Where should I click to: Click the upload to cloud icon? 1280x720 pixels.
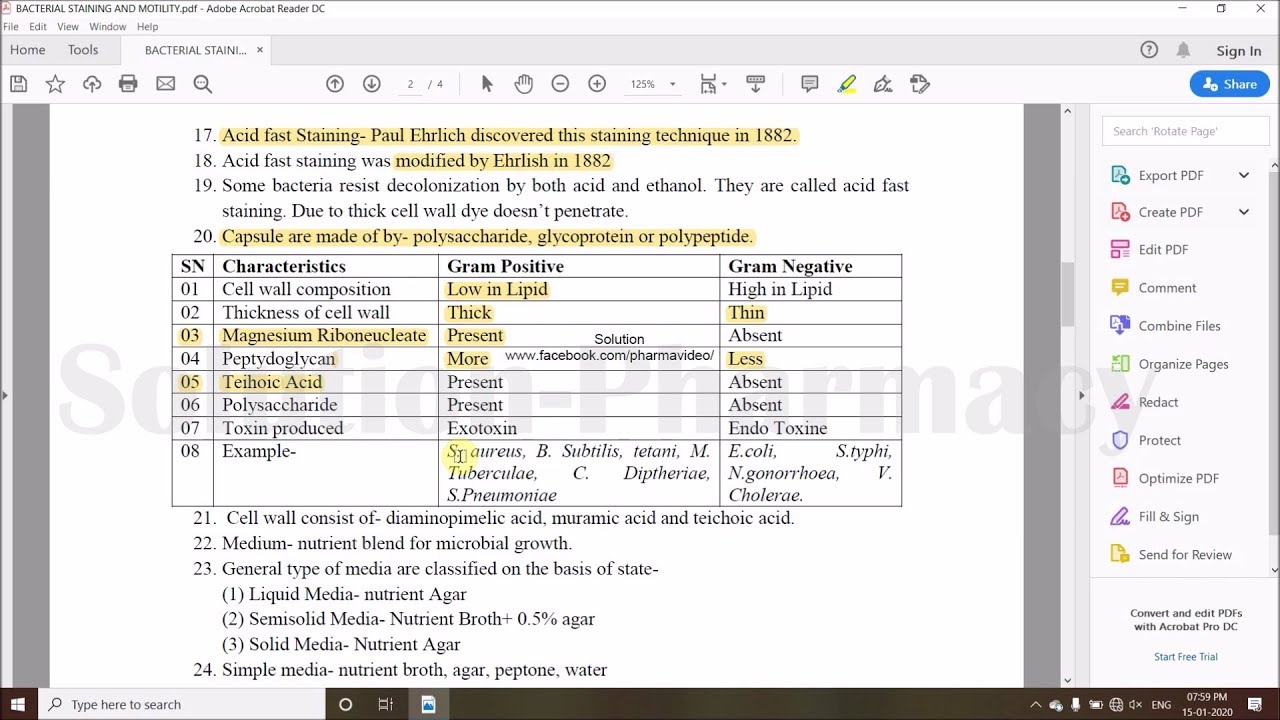click(x=92, y=84)
